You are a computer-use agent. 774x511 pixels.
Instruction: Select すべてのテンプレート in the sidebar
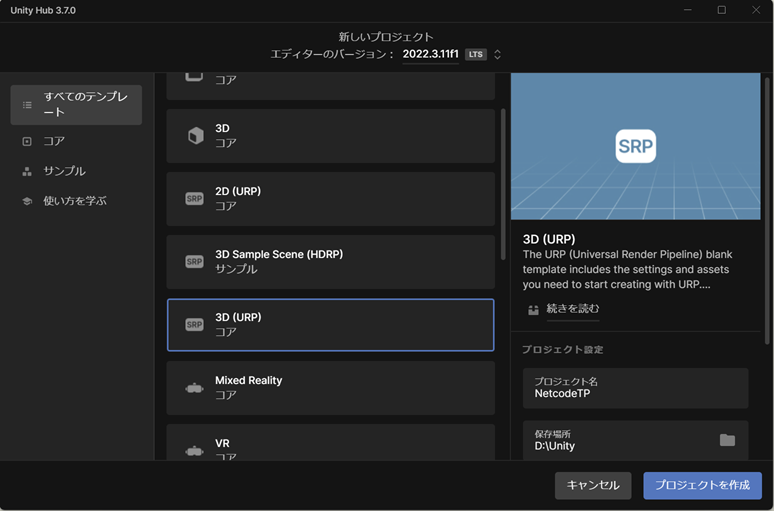click(76, 105)
